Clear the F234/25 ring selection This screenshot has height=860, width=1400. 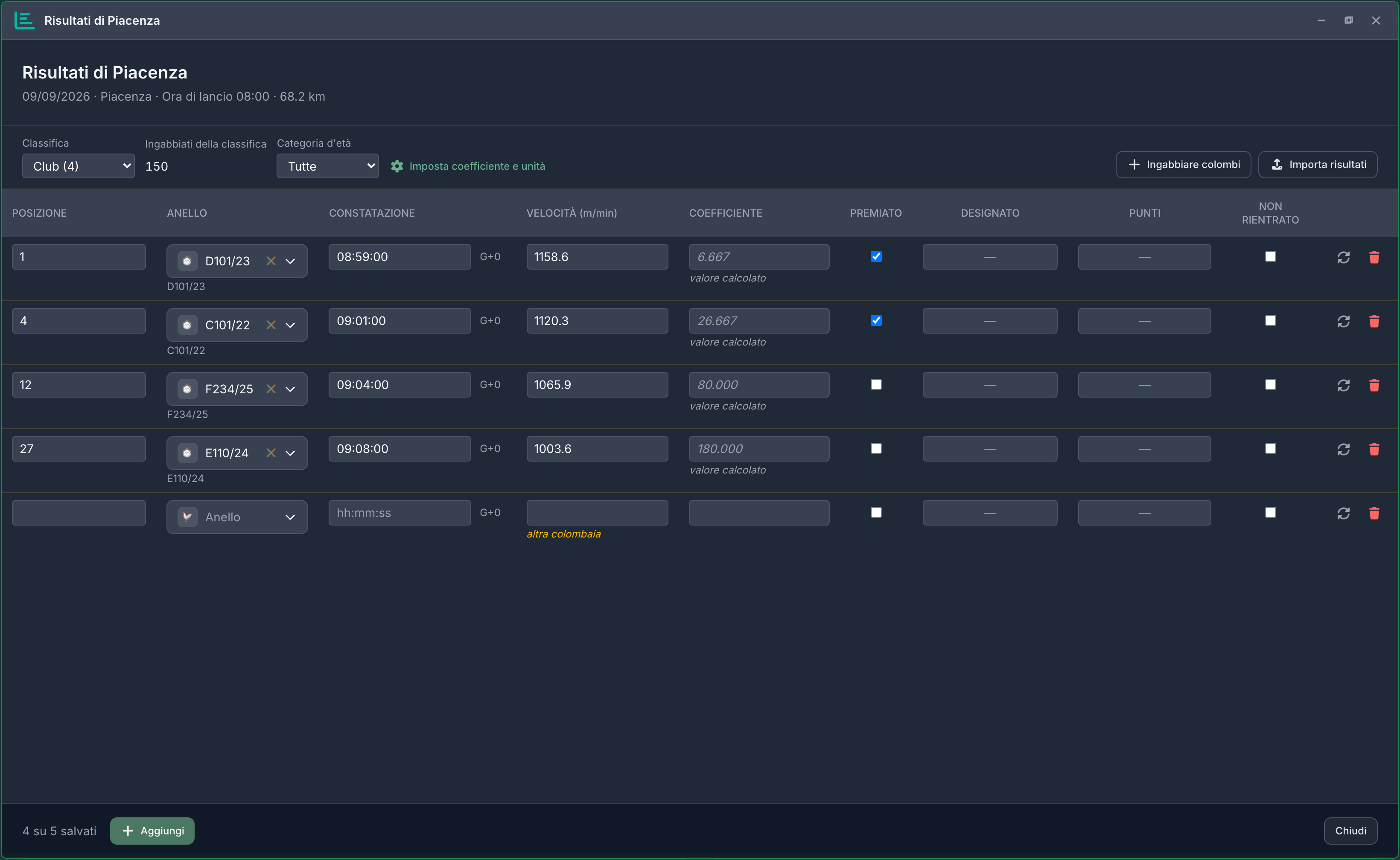(x=271, y=389)
